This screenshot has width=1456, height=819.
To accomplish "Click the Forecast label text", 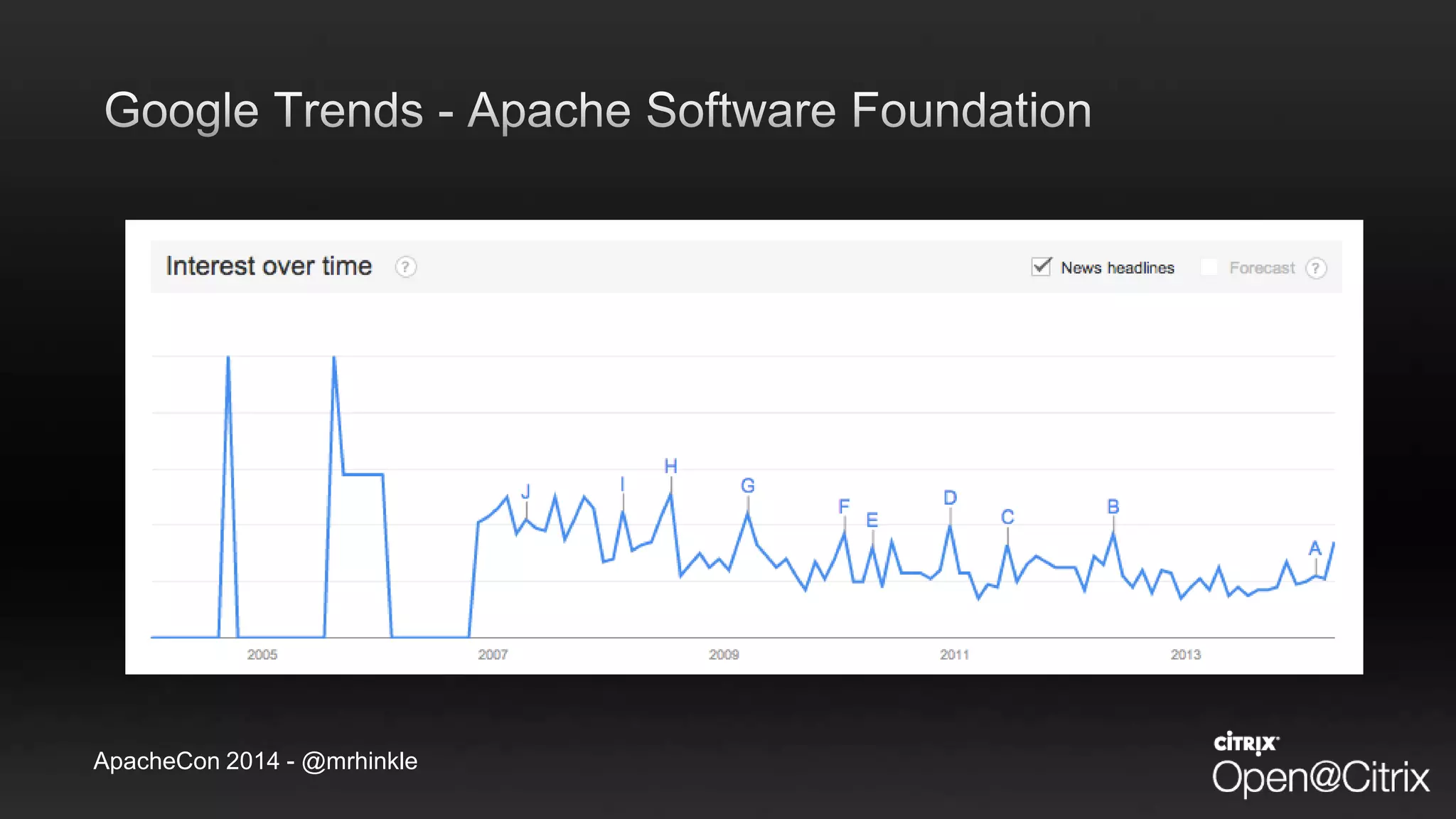I will tap(1262, 268).
